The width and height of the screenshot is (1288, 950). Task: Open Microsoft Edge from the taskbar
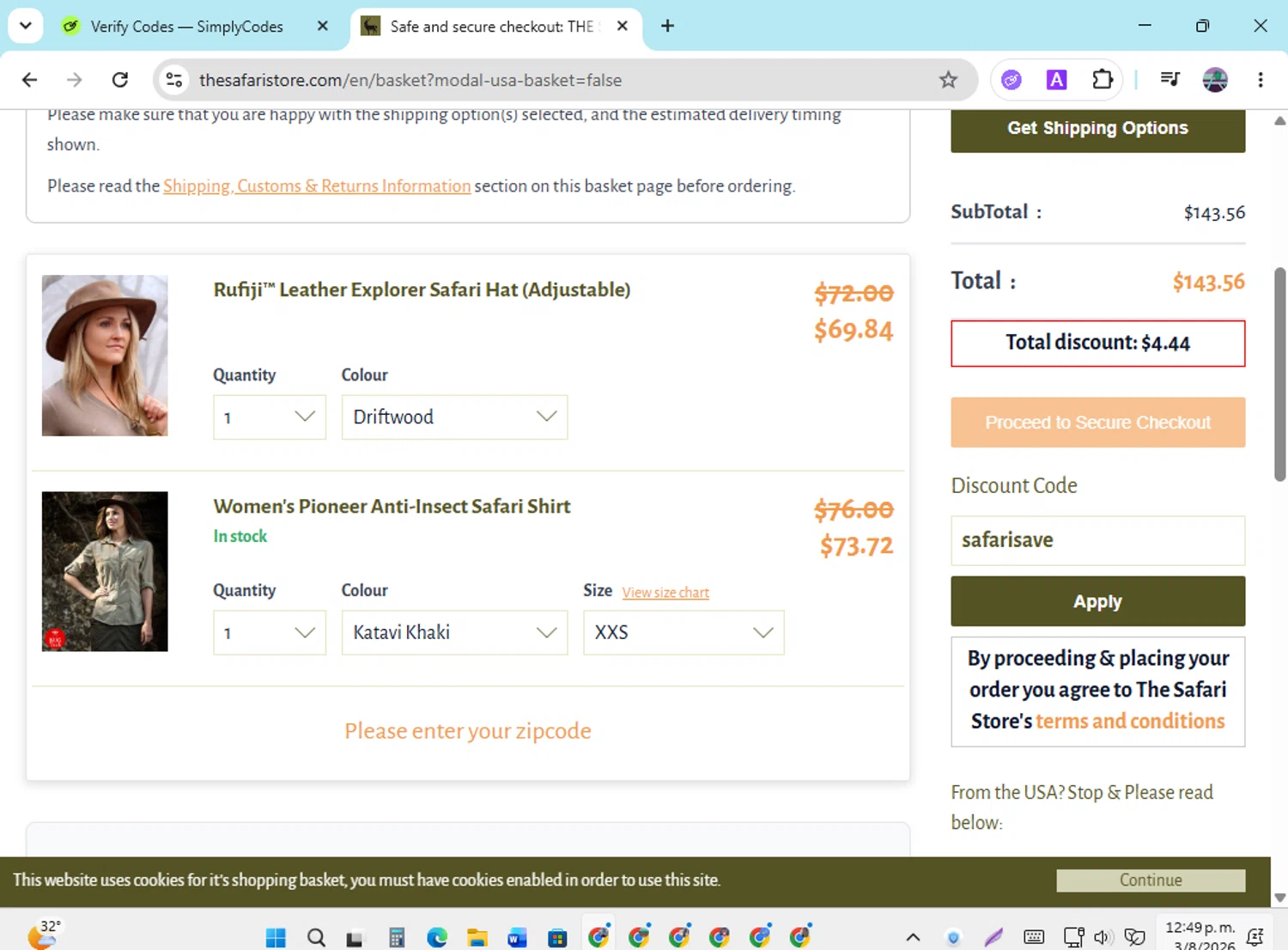tap(437, 937)
